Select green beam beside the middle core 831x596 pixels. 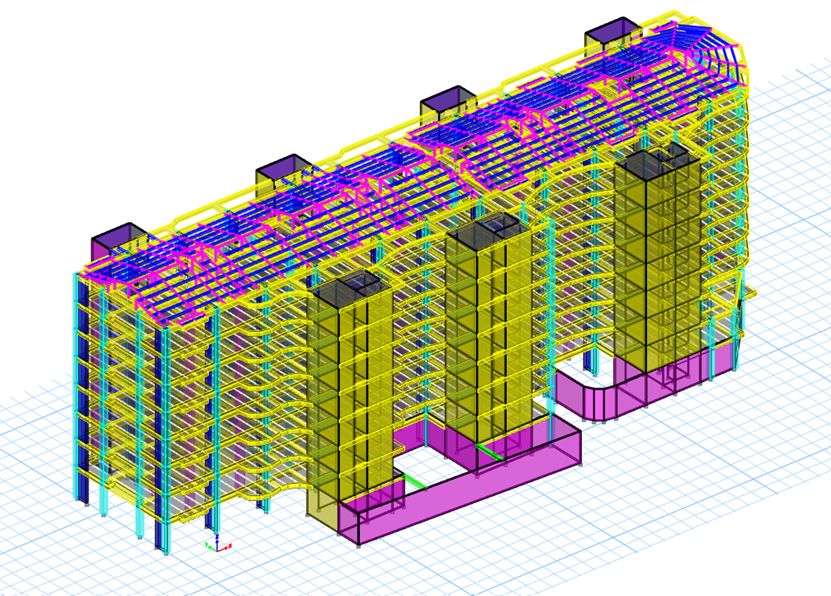(489, 453)
